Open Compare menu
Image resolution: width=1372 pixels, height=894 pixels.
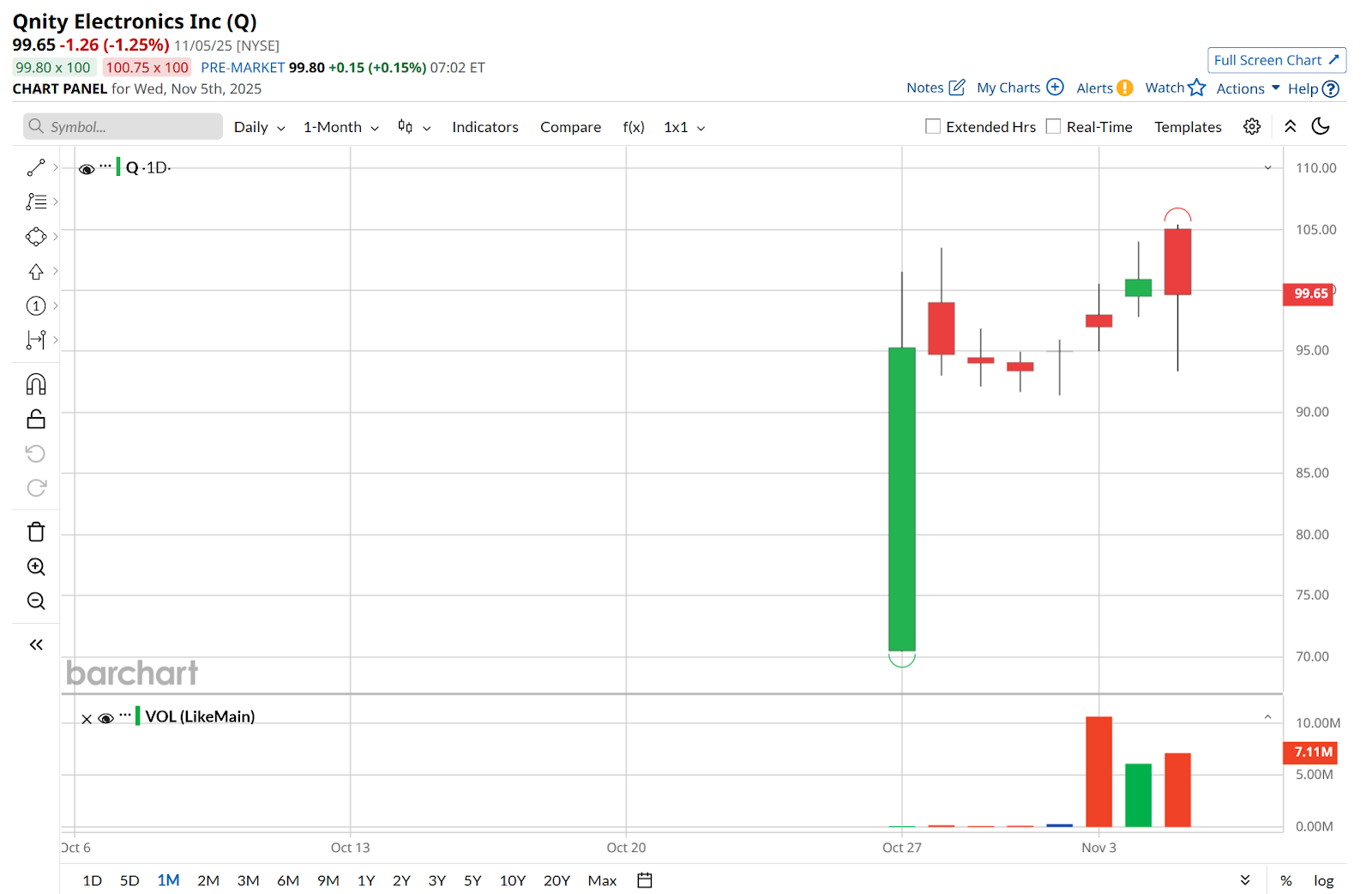[x=570, y=127]
